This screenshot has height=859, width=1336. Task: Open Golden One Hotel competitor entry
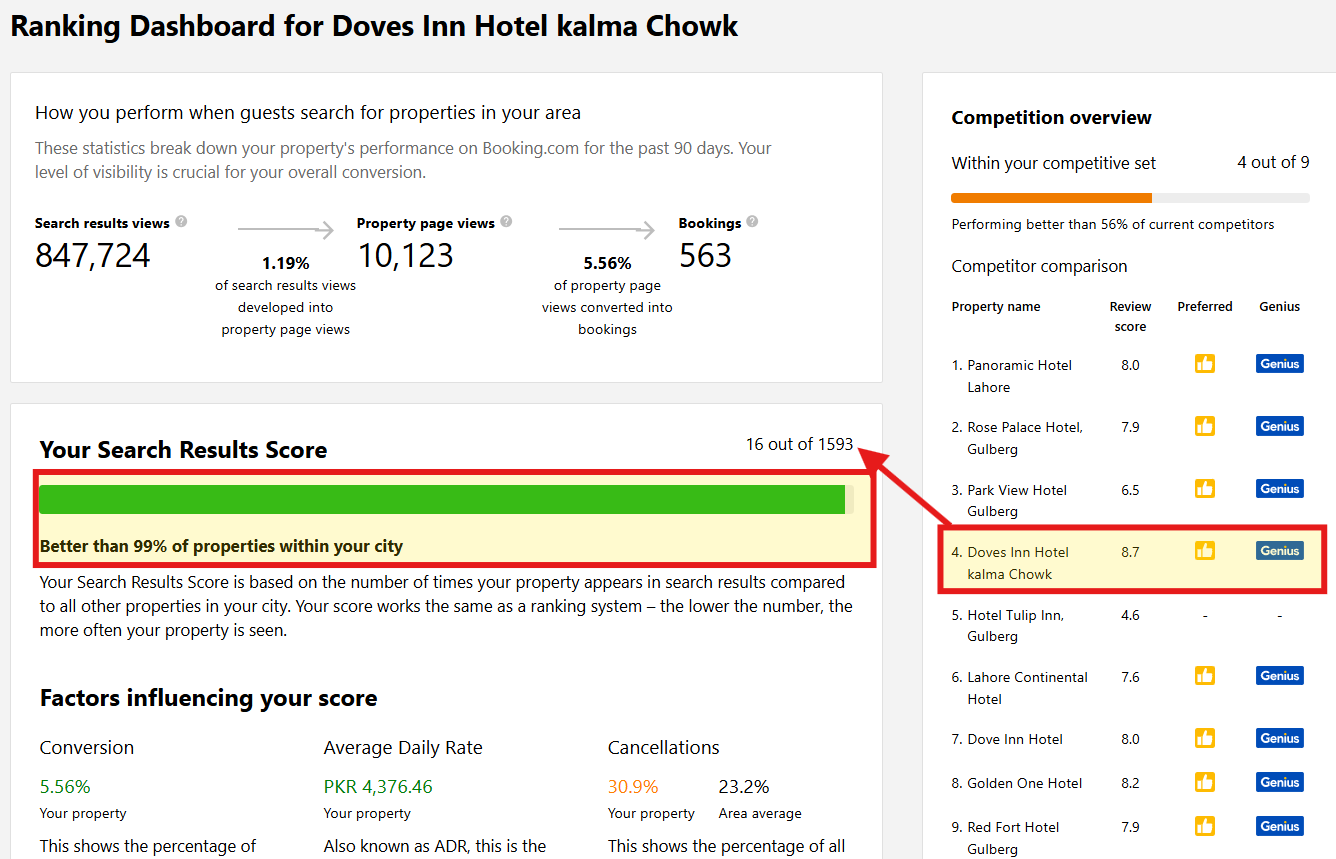coord(1024,783)
